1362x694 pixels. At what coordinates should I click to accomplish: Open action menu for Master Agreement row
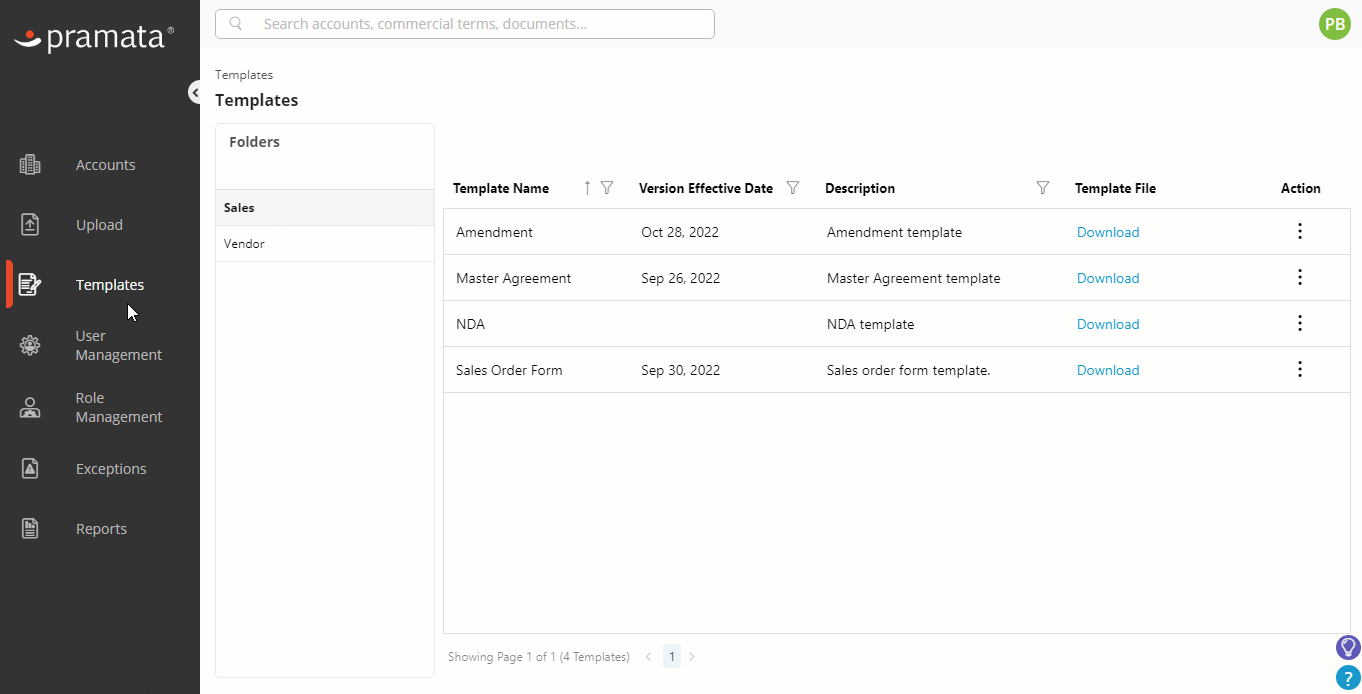click(x=1300, y=277)
